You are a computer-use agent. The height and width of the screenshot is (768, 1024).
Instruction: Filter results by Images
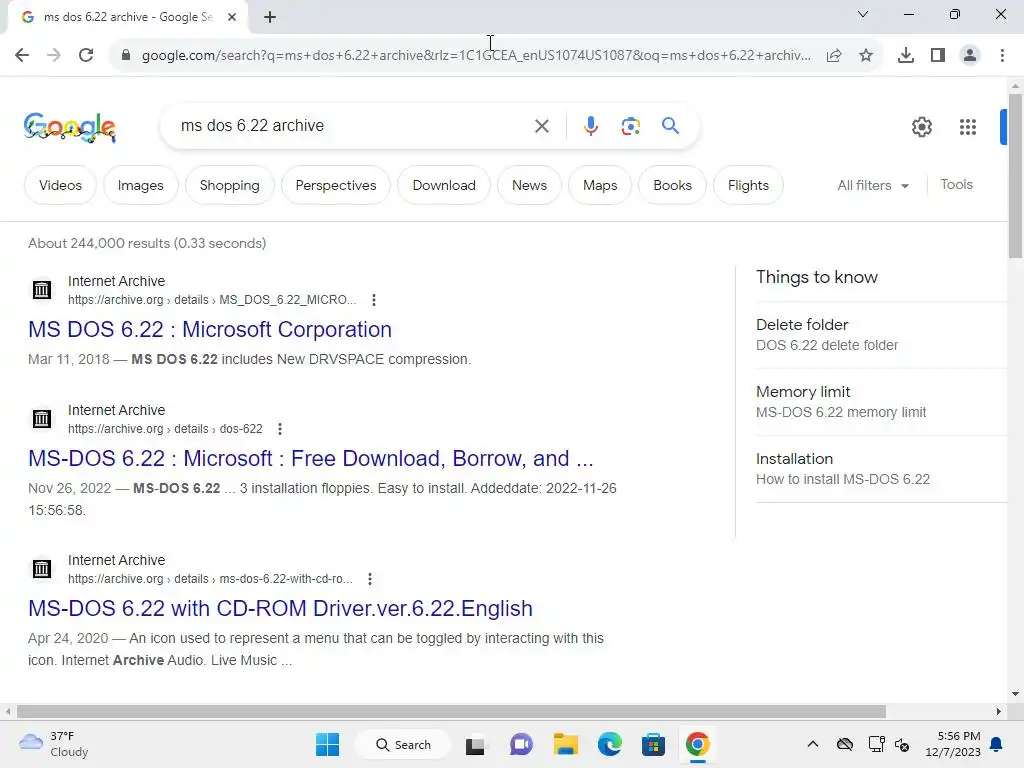pos(140,185)
